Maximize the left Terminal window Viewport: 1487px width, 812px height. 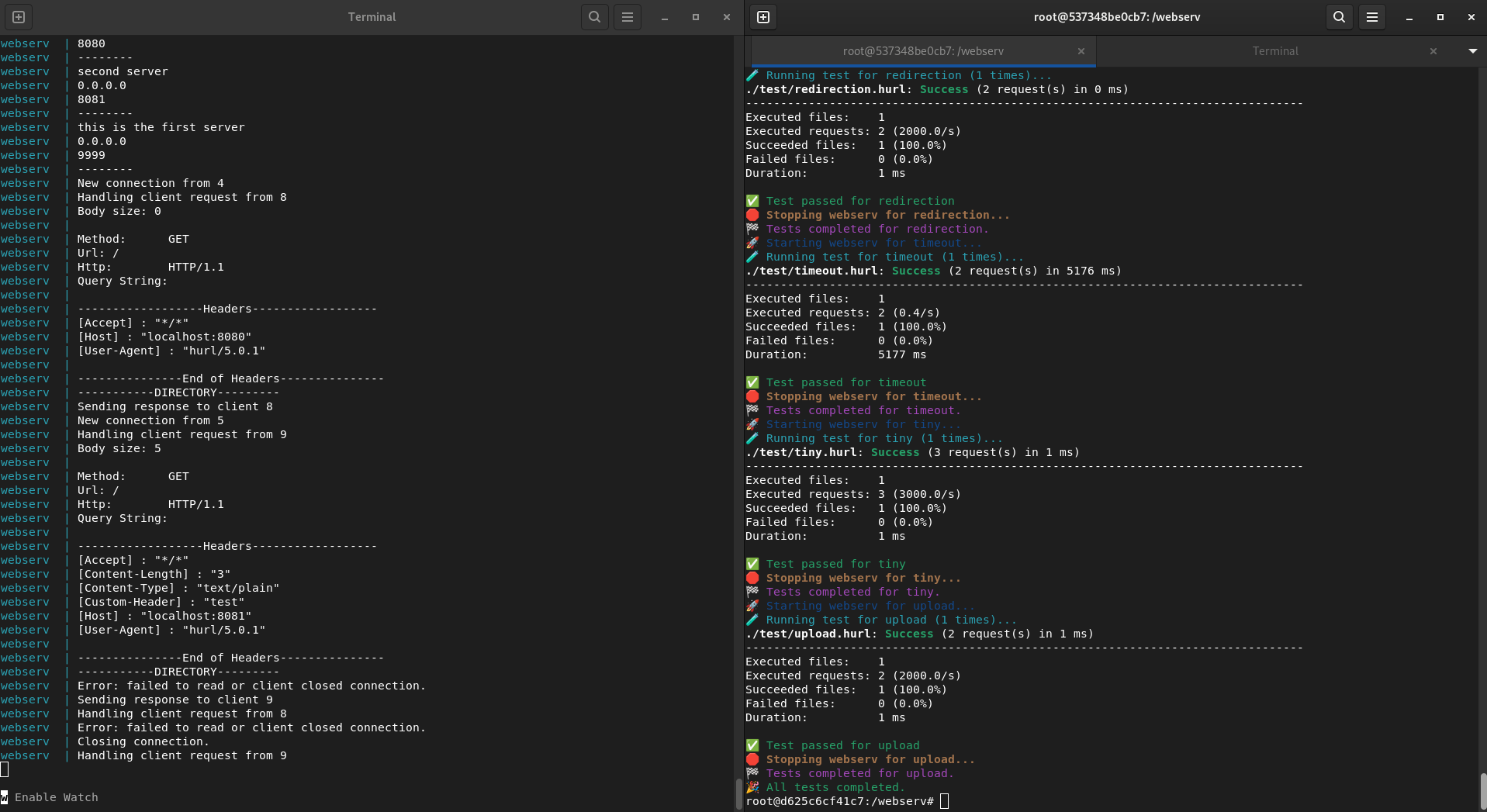tap(696, 17)
